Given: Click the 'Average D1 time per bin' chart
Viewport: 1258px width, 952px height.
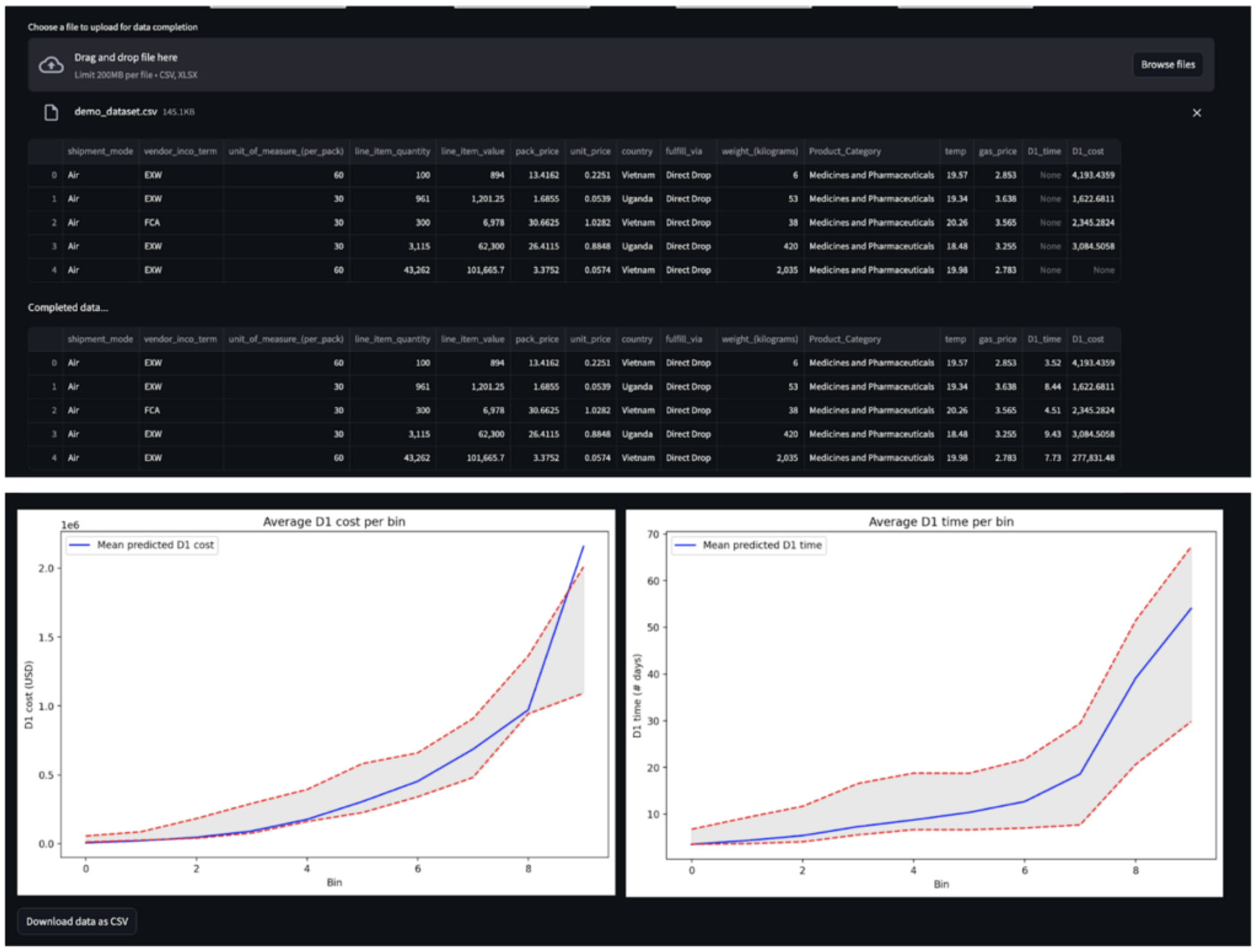Looking at the screenshot, I should pos(924,703).
